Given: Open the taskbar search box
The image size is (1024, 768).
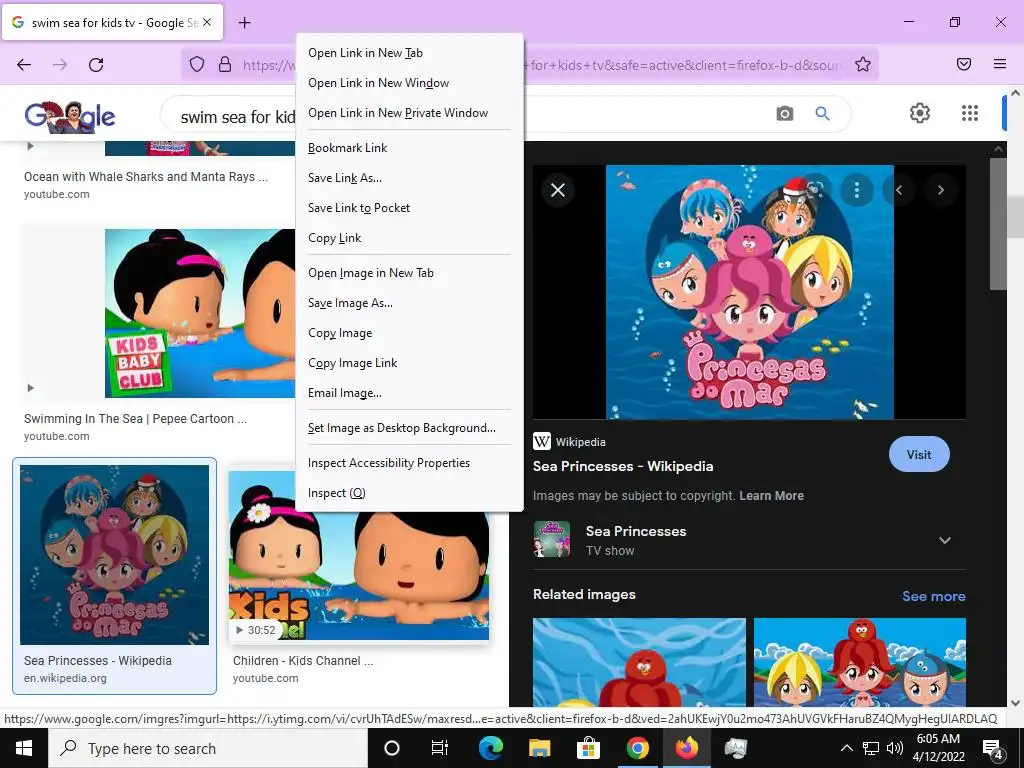Looking at the screenshot, I should [x=208, y=748].
